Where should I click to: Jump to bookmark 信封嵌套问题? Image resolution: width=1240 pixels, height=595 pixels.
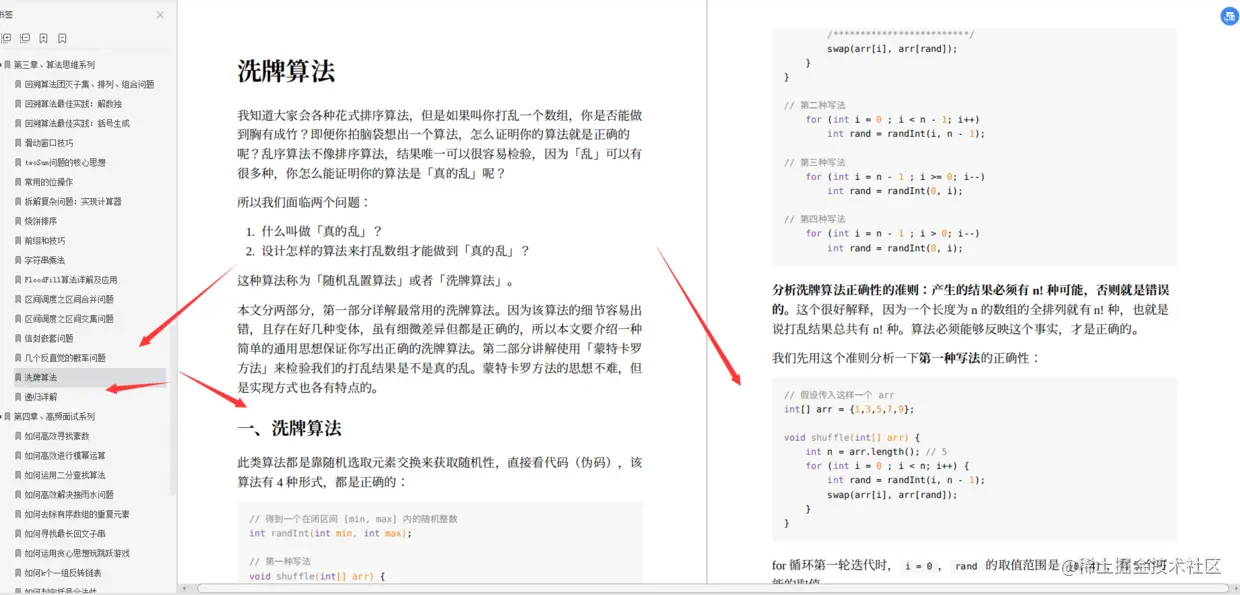point(49,338)
